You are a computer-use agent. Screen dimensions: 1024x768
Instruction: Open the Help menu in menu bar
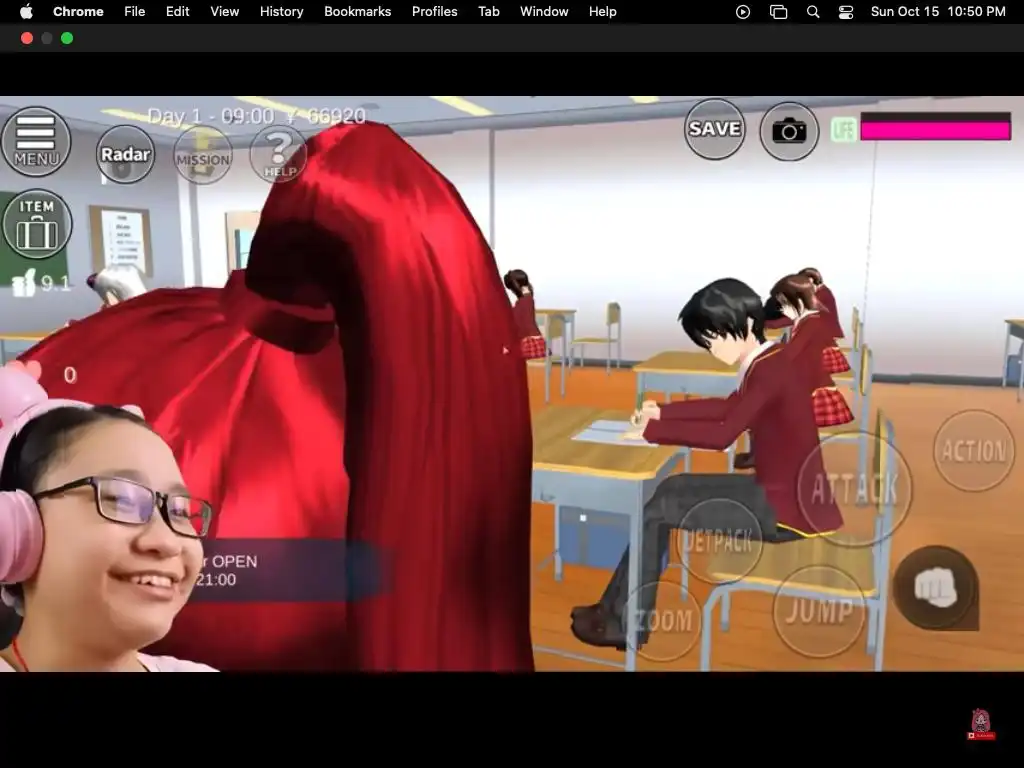coord(602,12)
